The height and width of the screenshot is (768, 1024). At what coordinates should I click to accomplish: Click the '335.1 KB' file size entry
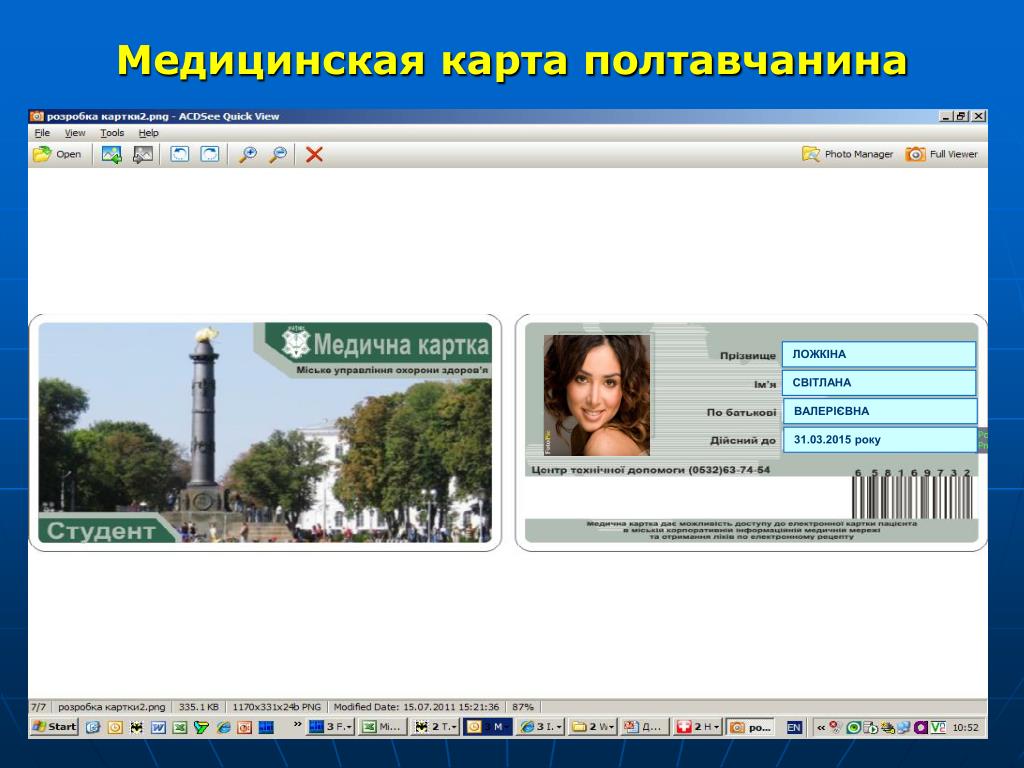(199, 707)
